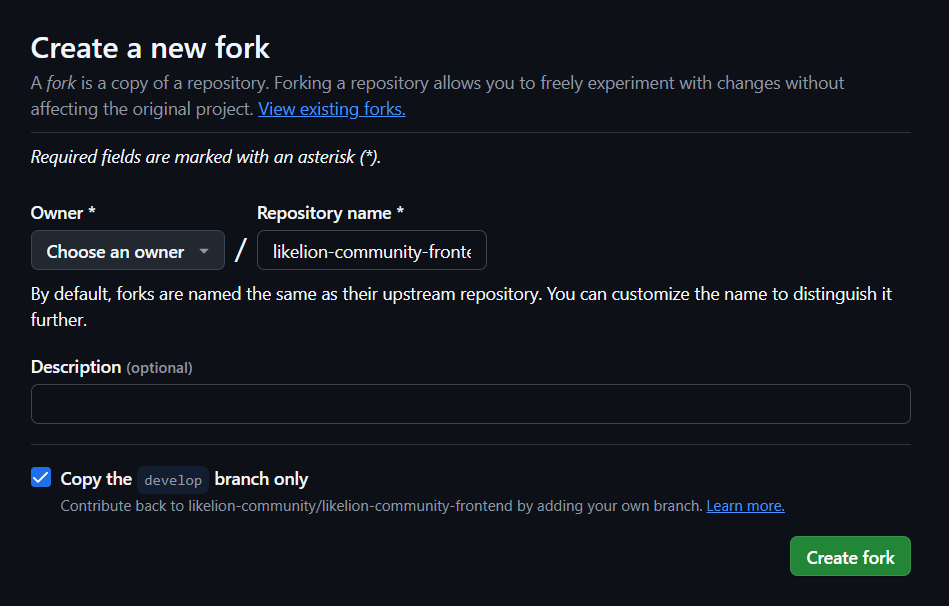The image size is (949, 606).
Task: Click the slash separator beside the owner selector
Action: [x=240, y=251]
